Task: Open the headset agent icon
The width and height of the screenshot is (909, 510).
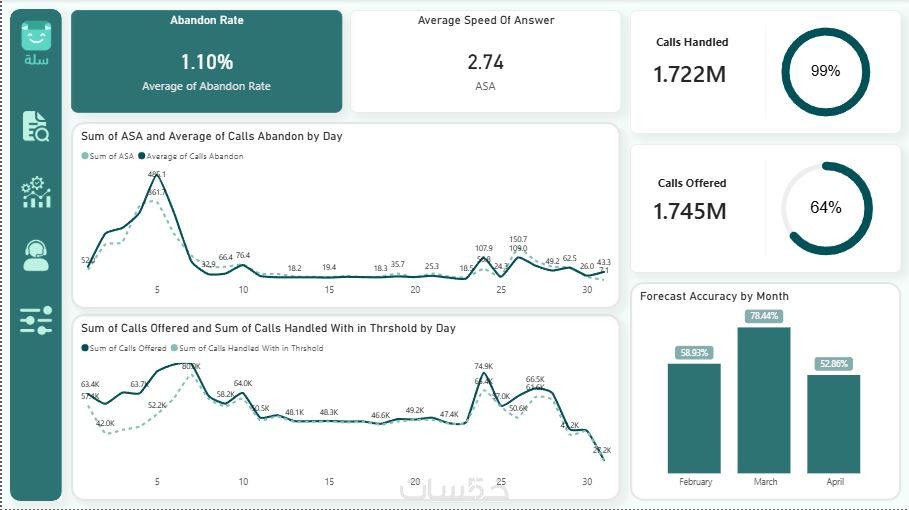Action: pyautogui.click(x=36, y=255)
